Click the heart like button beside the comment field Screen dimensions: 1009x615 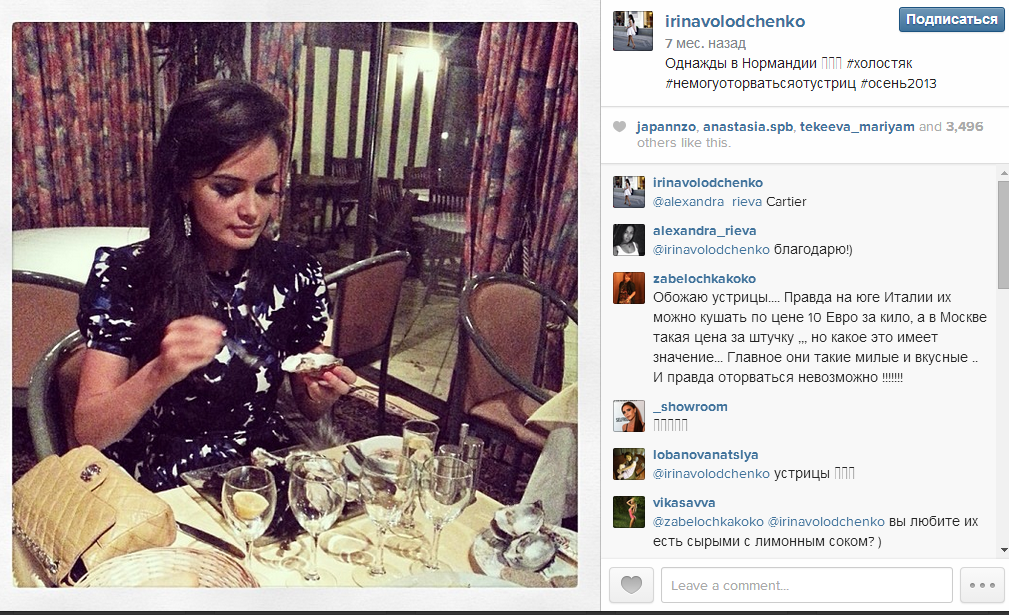pos(631,585)
